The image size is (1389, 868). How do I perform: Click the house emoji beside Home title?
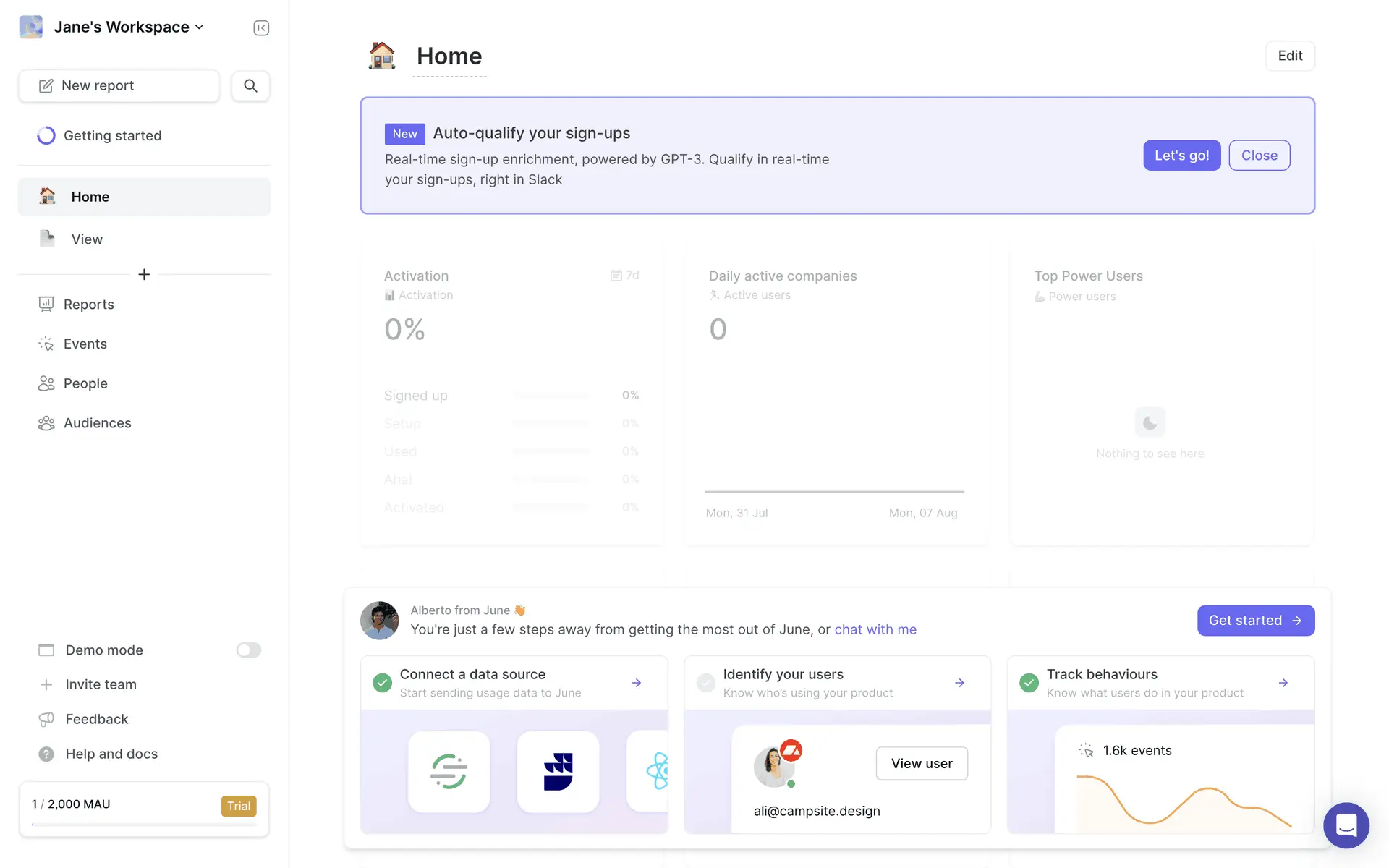[382, 56]
